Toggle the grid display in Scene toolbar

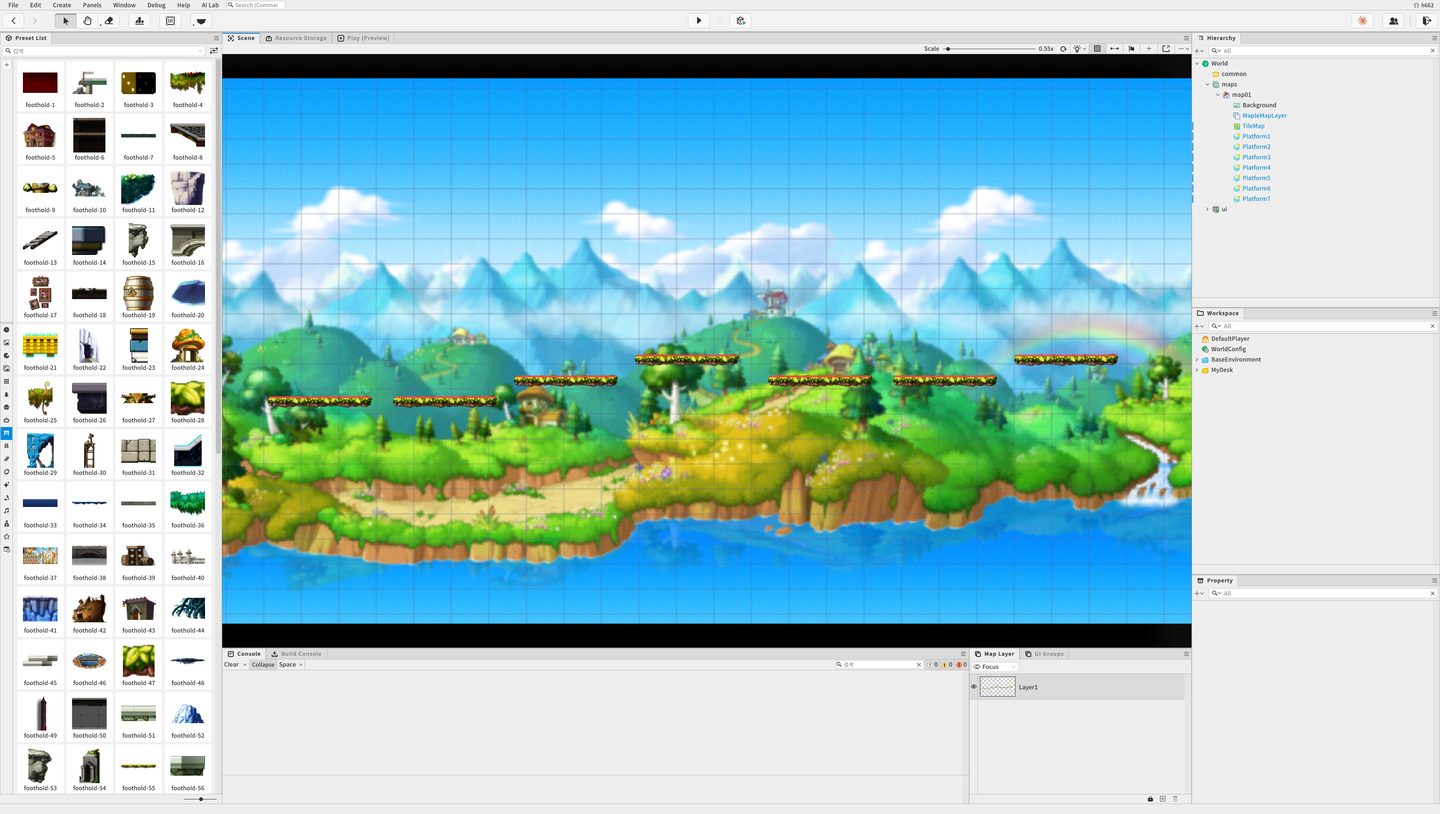click(x=1097, y=48)
